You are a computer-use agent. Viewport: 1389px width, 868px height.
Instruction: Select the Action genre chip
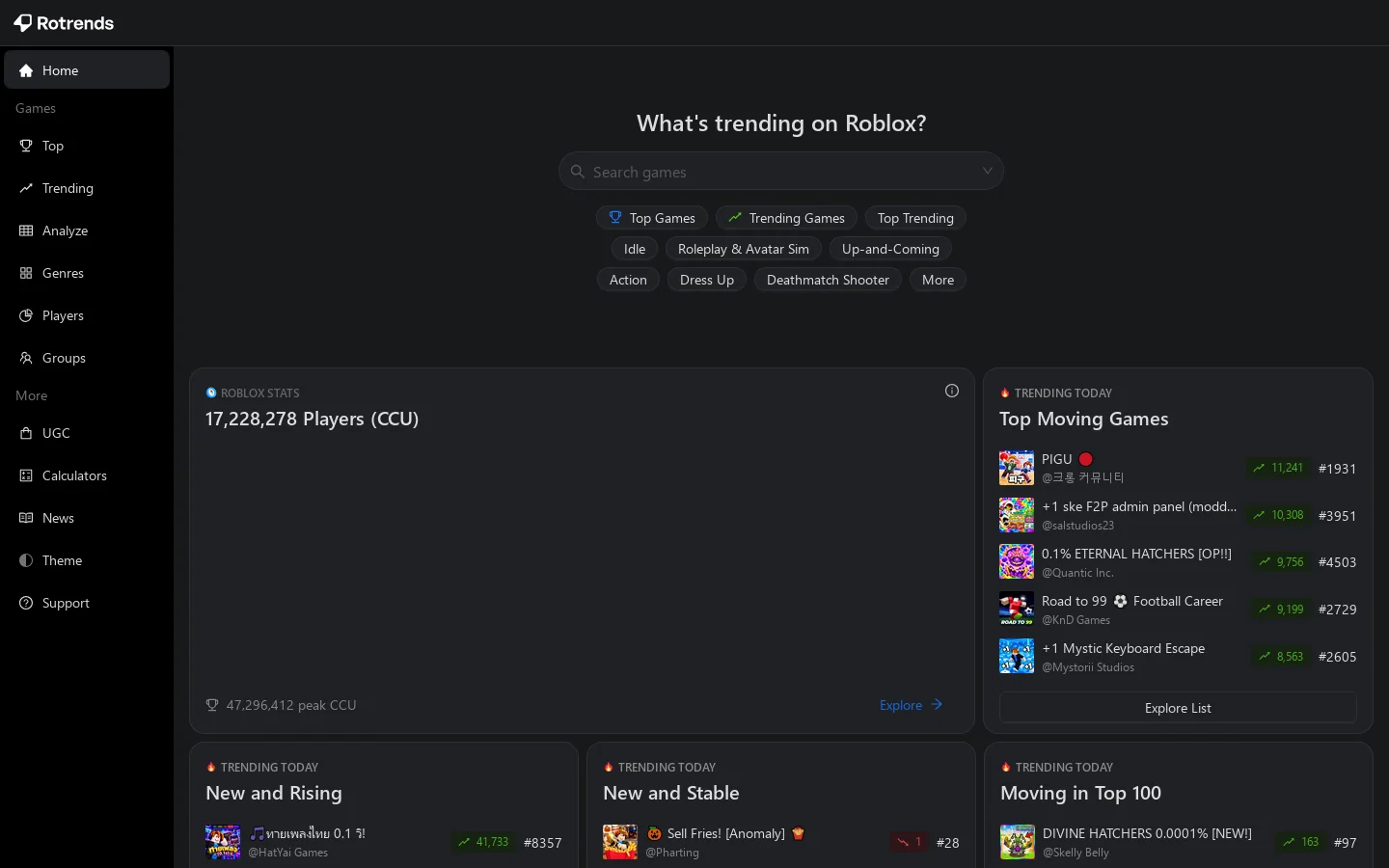[x=628, y=280]
